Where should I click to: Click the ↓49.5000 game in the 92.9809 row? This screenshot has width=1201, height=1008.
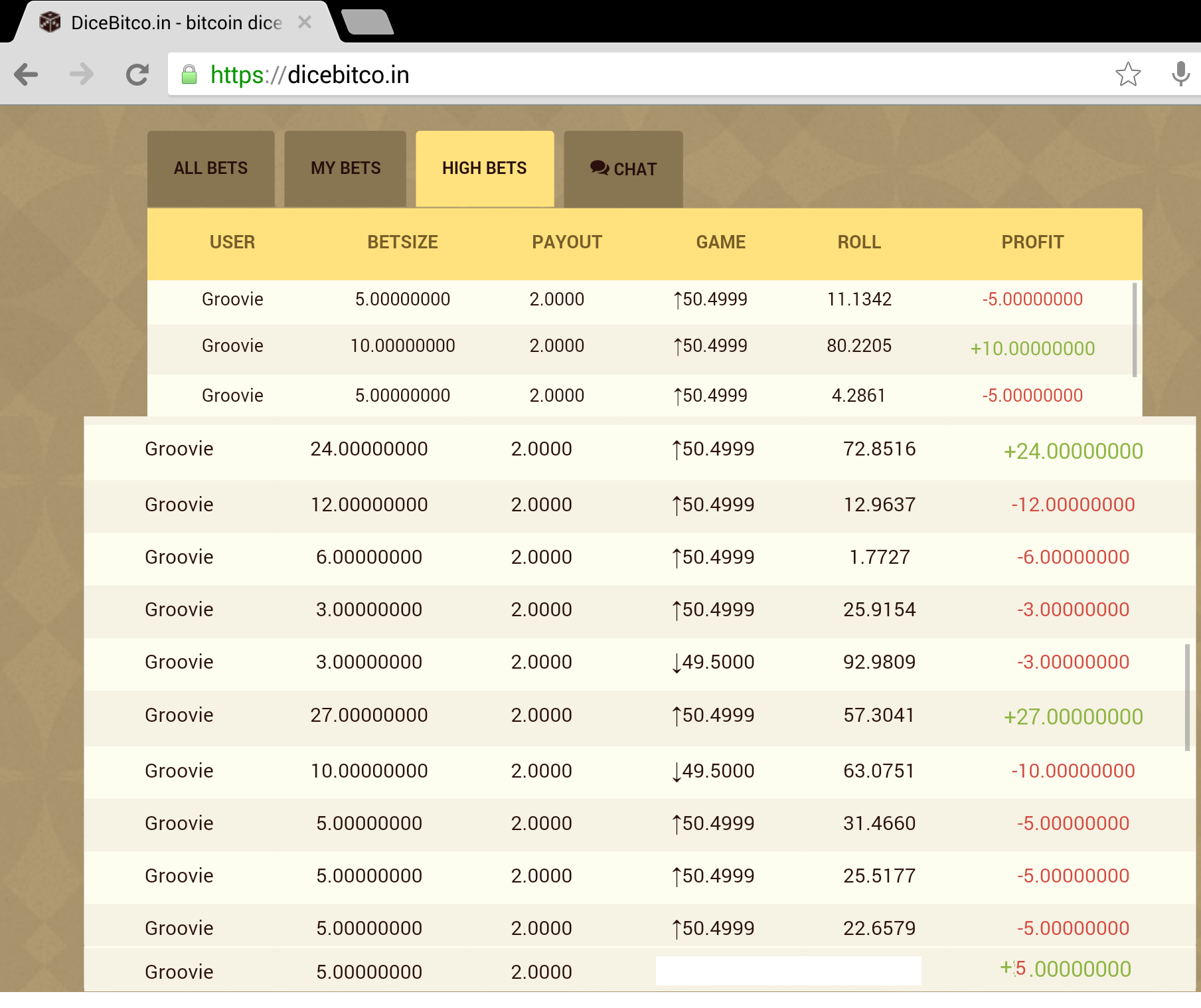[713, 662]
